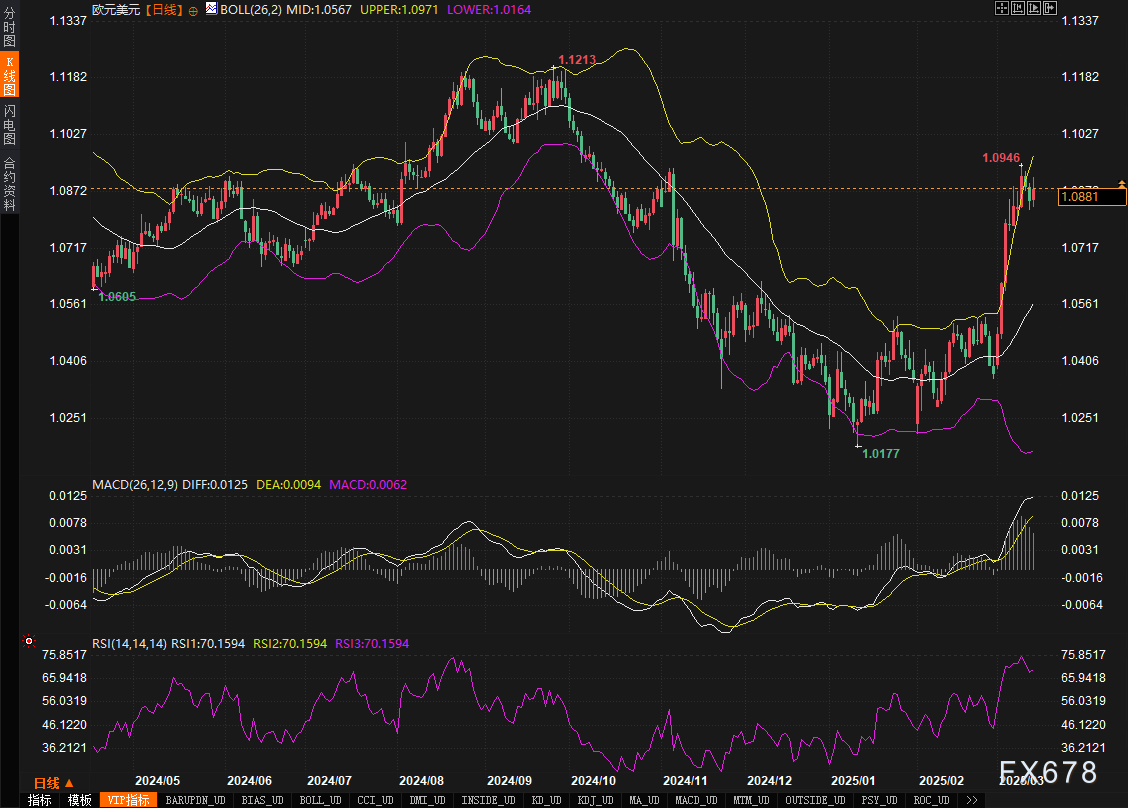
Task: Click the 1.0881 current price label
Action: pyautogui.click(x=1080, y=197)
